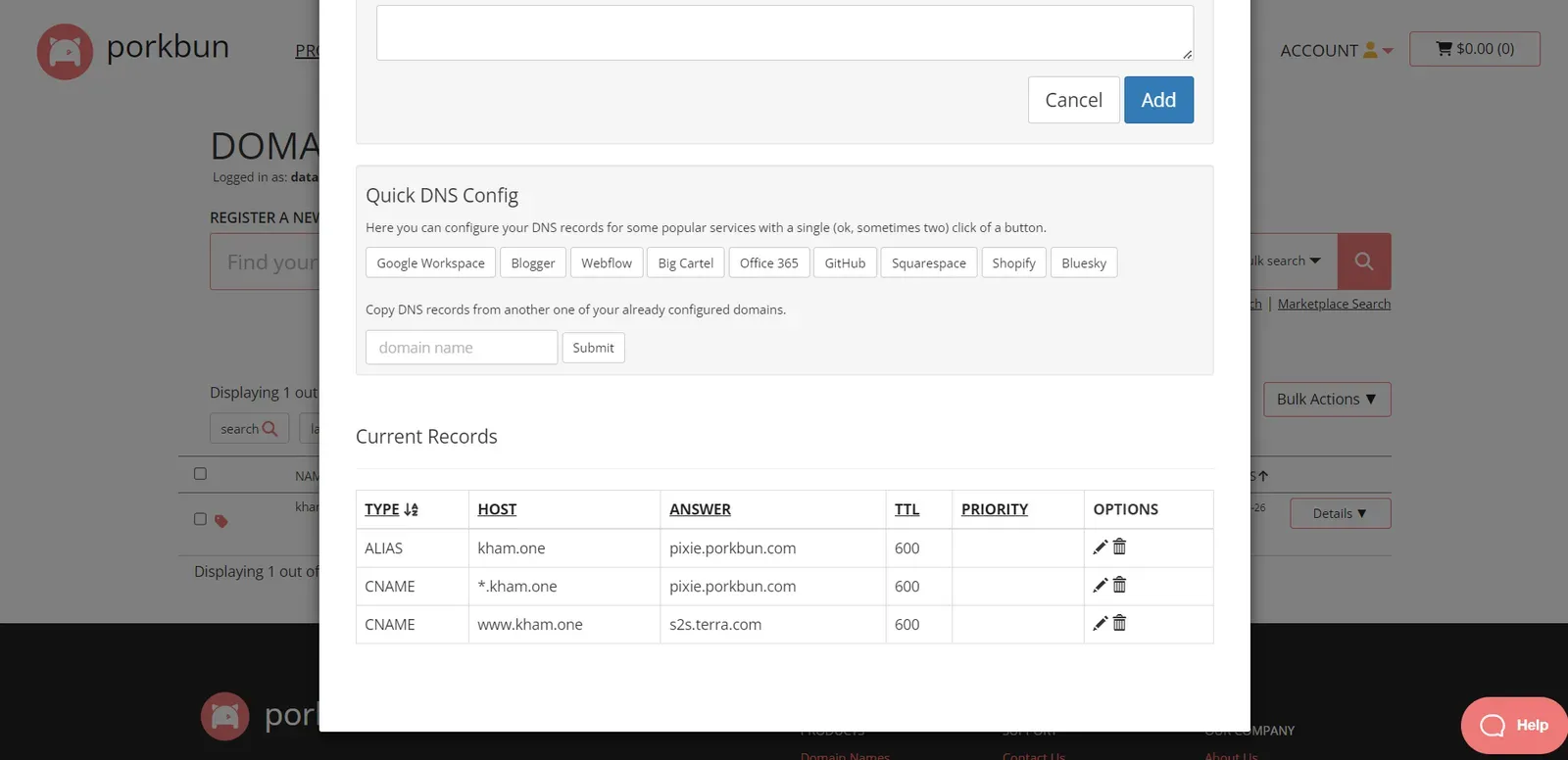Viewport: 1568px width, 760px height.
Task: Apply Blogger quick DNS config
Action: 533,262
